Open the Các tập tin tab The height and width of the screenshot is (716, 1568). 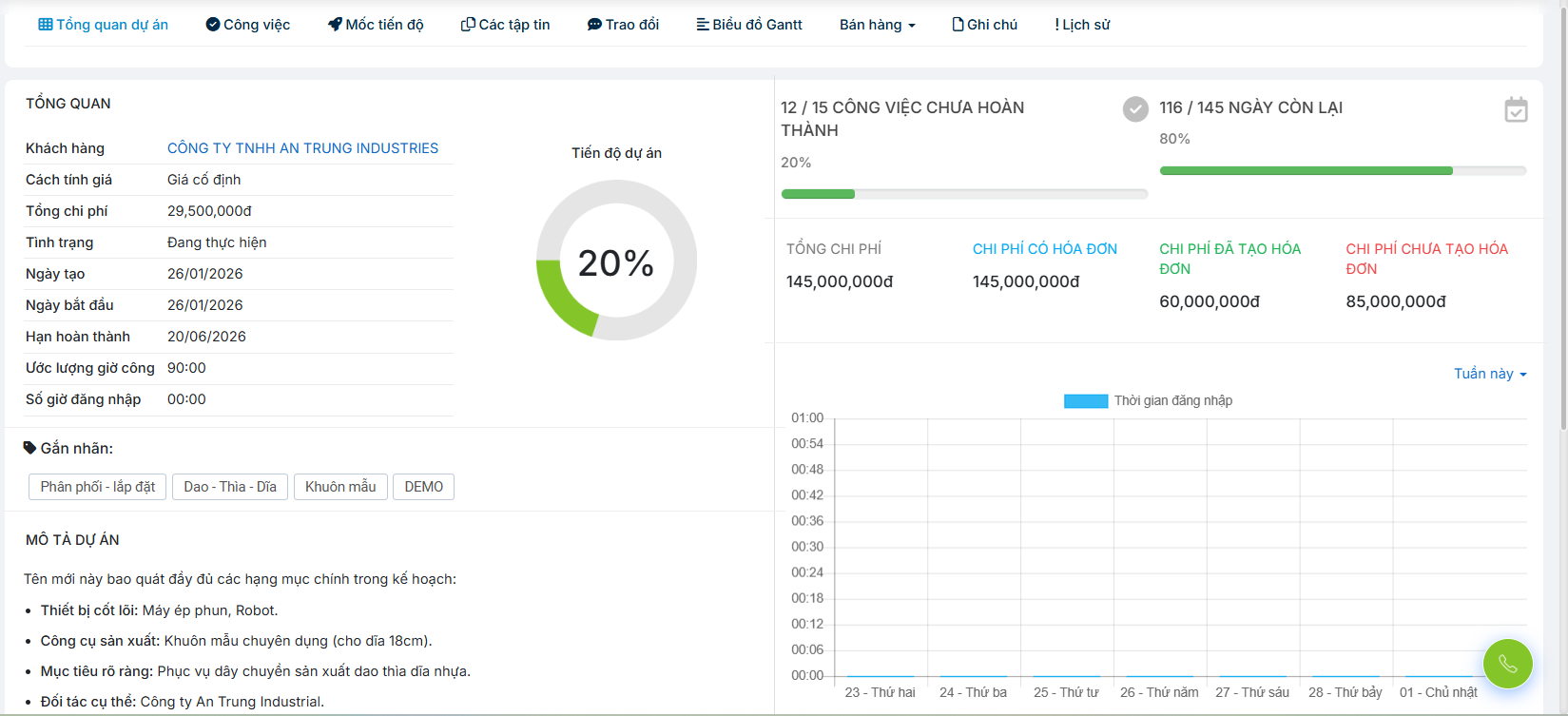click(506, 25)
